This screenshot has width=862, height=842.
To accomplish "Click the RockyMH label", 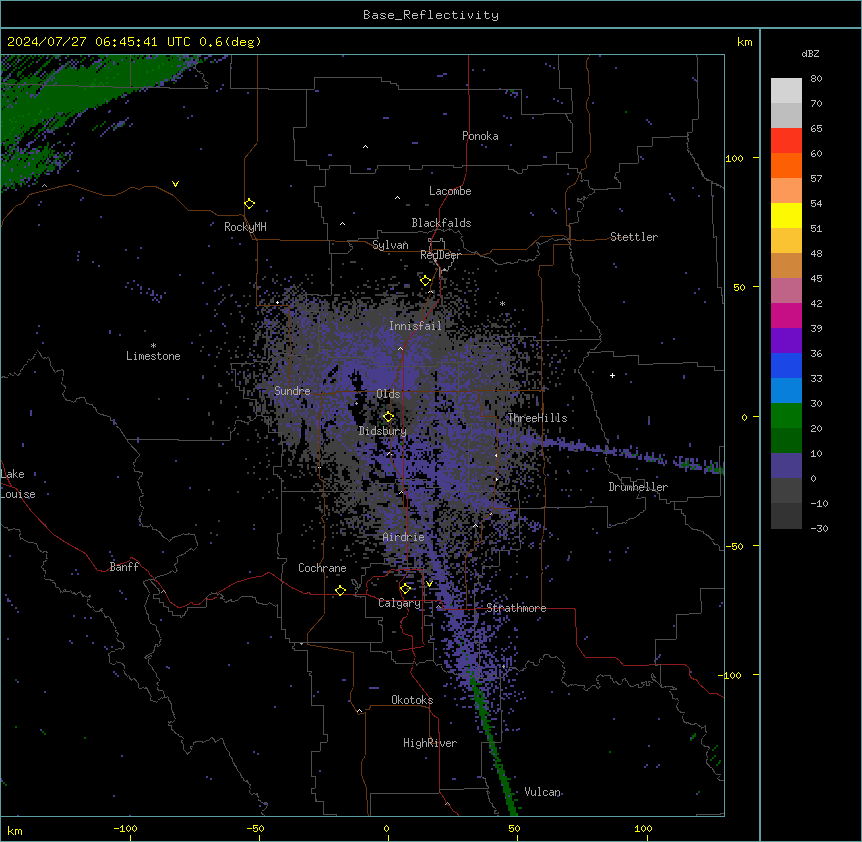I will click(x=245, y=227).
